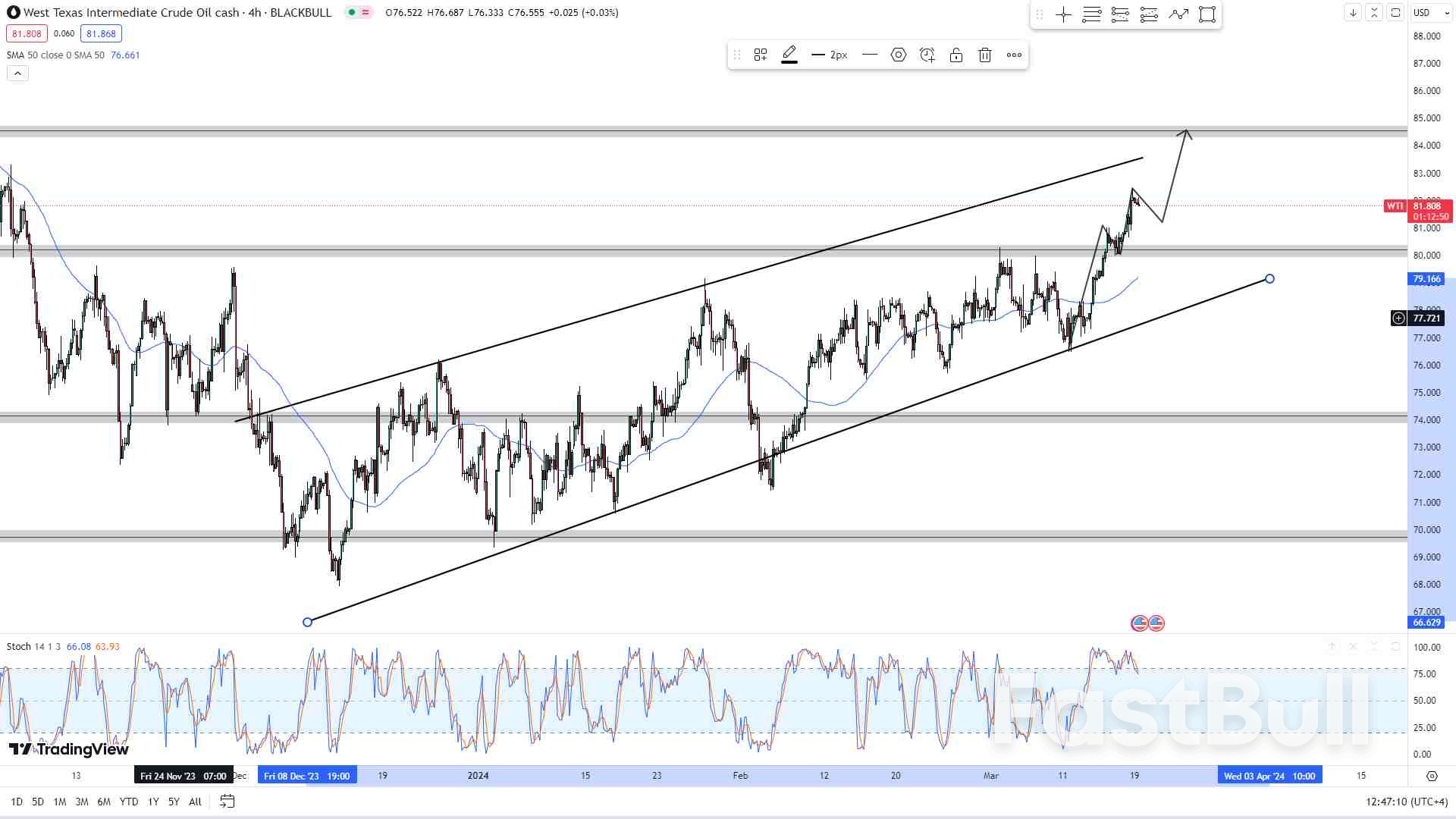Open more options for the drawing

[1014, 55]
